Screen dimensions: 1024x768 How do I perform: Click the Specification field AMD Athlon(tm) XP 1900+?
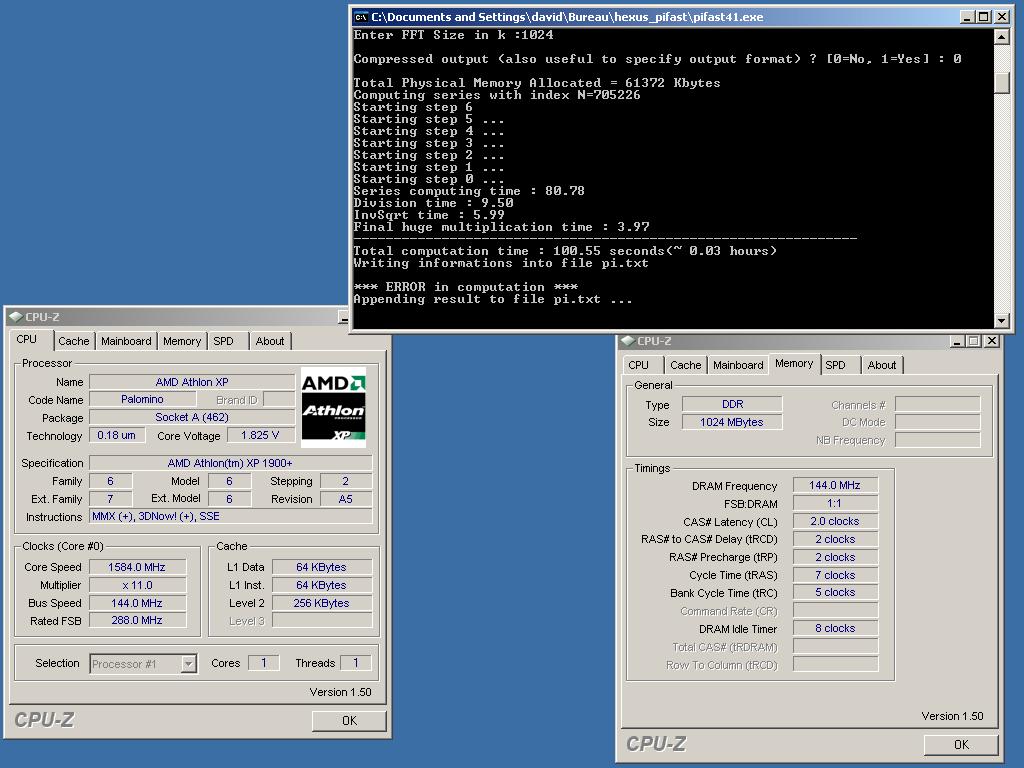click(x=231, y=463)
